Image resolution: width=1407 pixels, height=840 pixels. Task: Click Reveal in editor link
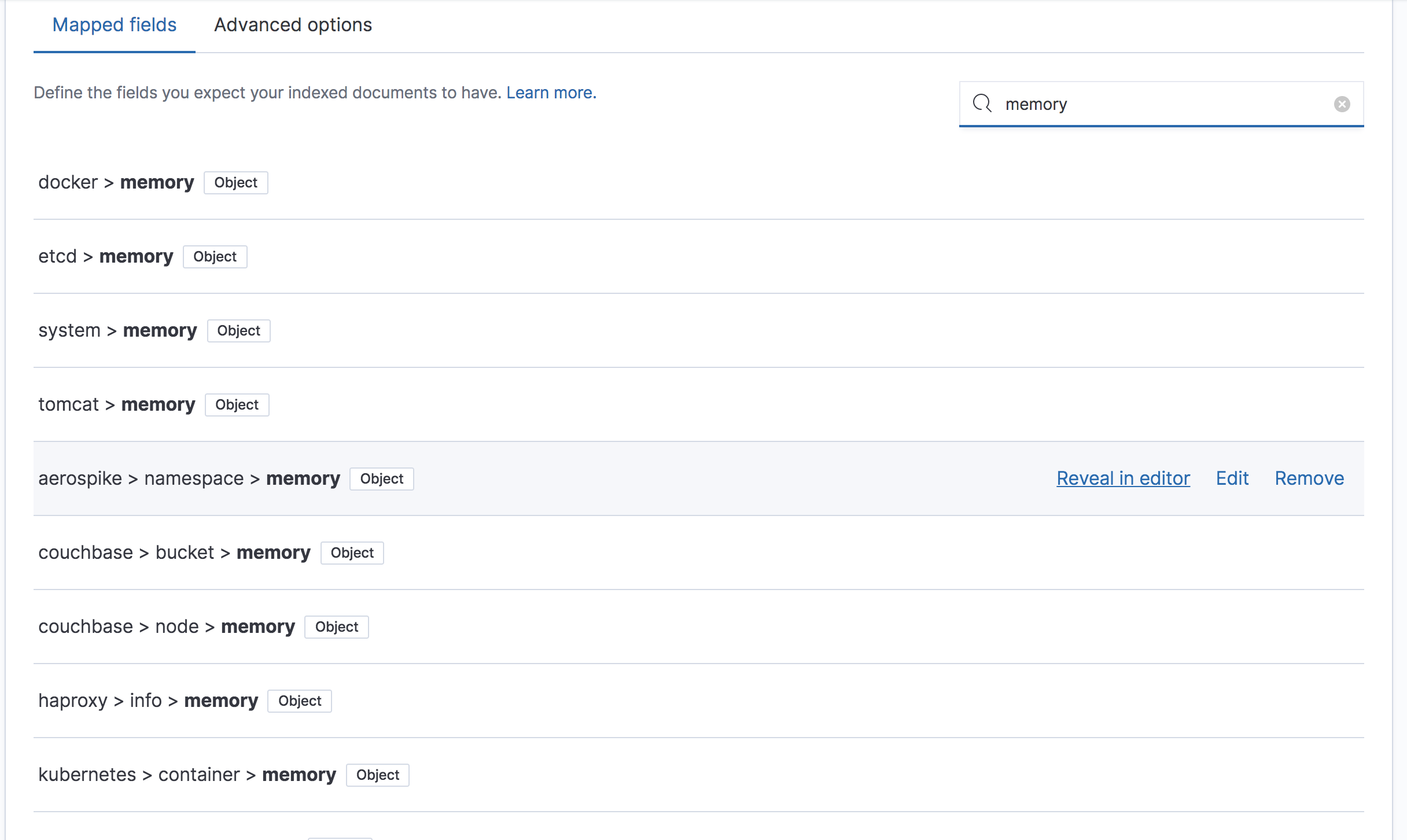(1123, 478)
